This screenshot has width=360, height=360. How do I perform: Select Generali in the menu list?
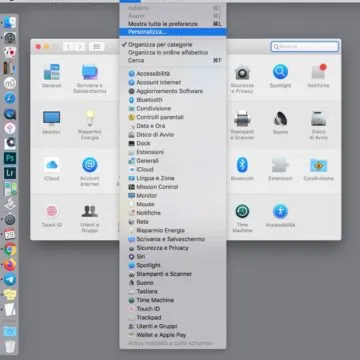(173, 161)
